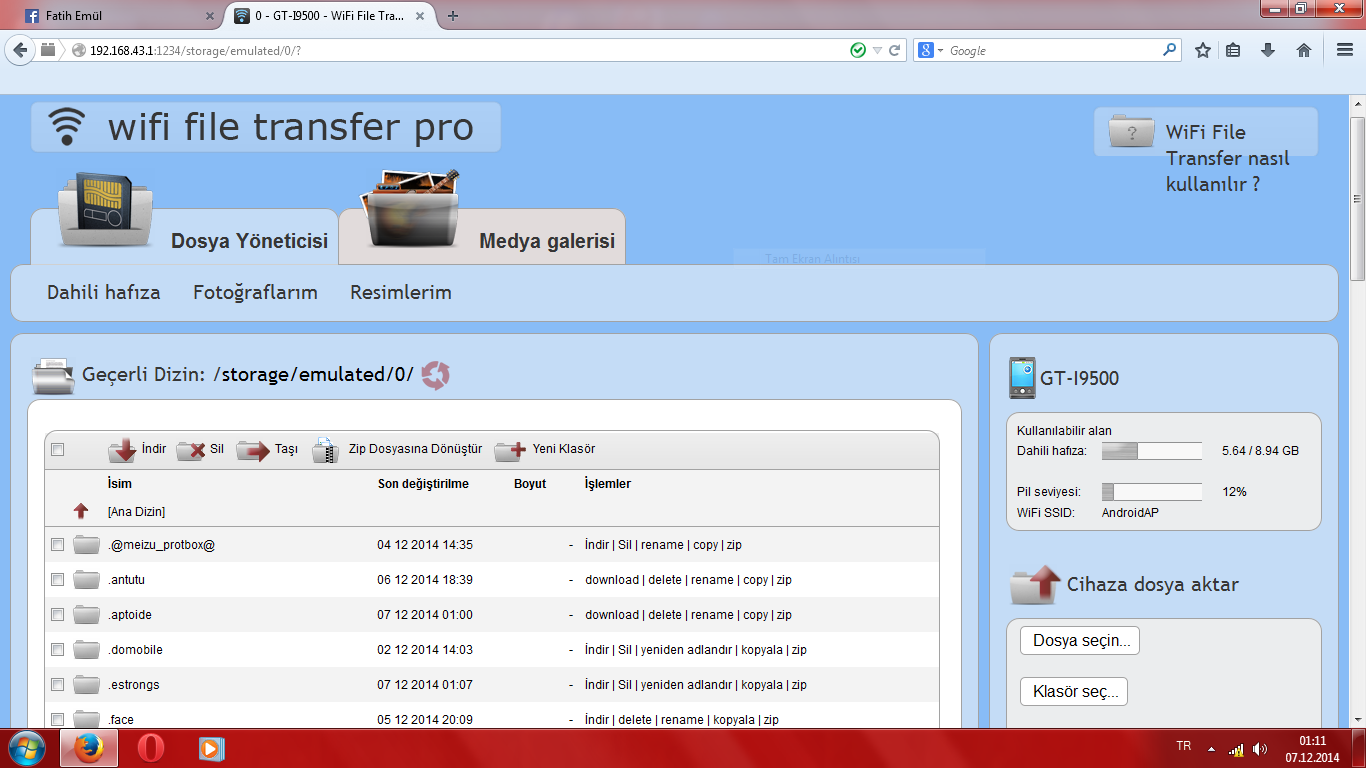Check the .aptoide row checkbox
Viewport: 1366px width, 768px height.
(58, 615)
